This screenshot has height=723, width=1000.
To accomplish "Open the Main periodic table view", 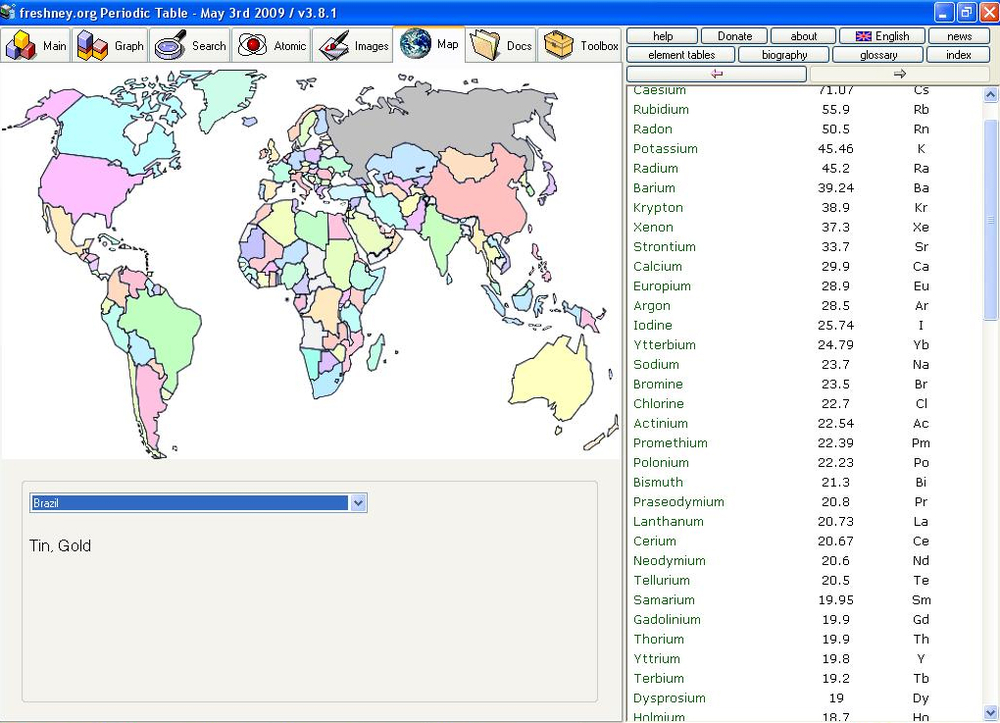I will click(37, 46).
